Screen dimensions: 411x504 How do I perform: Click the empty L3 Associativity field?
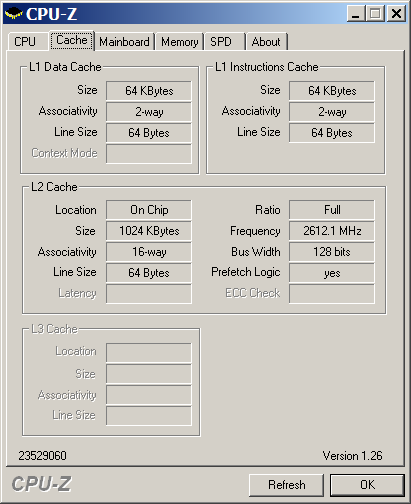(x=149, y=395)
